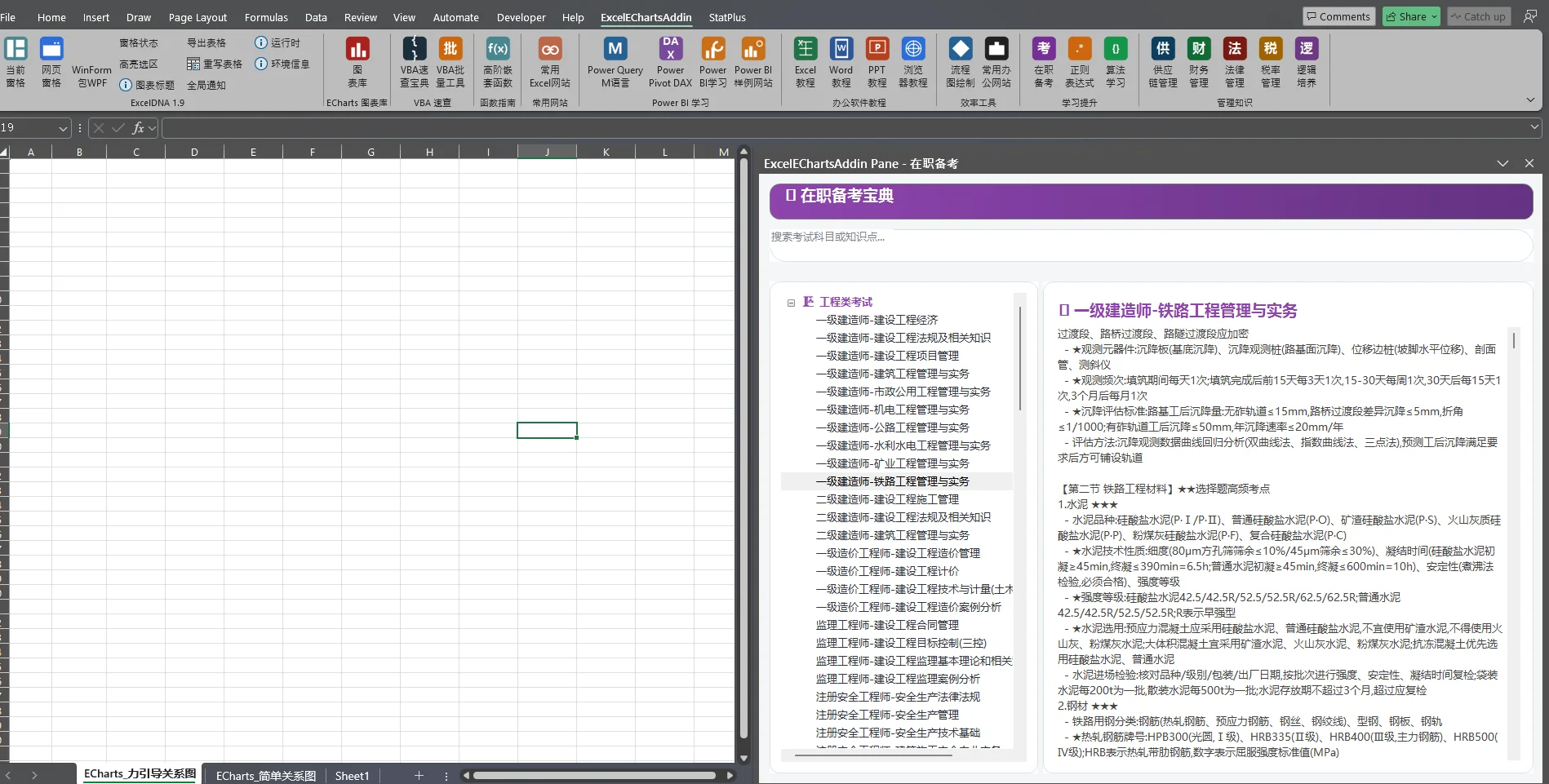Click the Comments button
This screenshot has width=1549, height=784.
1337,16
